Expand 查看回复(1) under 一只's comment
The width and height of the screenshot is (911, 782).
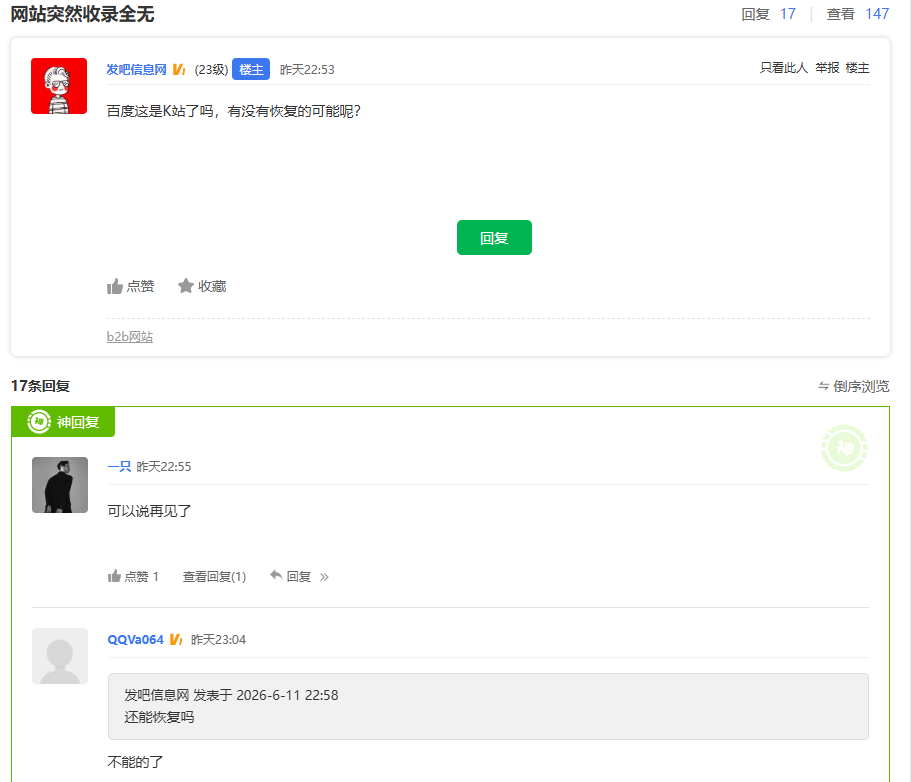(214, 576)
